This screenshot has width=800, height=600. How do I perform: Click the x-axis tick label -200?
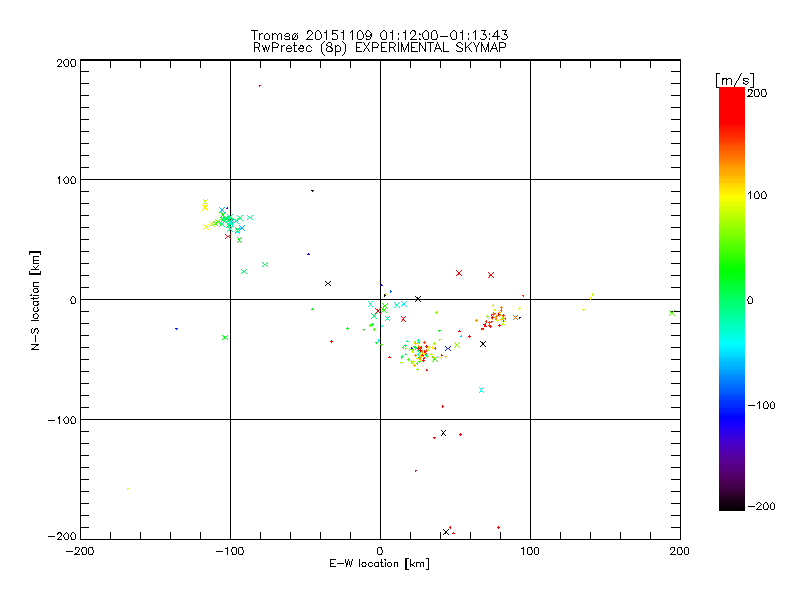tap(80, 551)
